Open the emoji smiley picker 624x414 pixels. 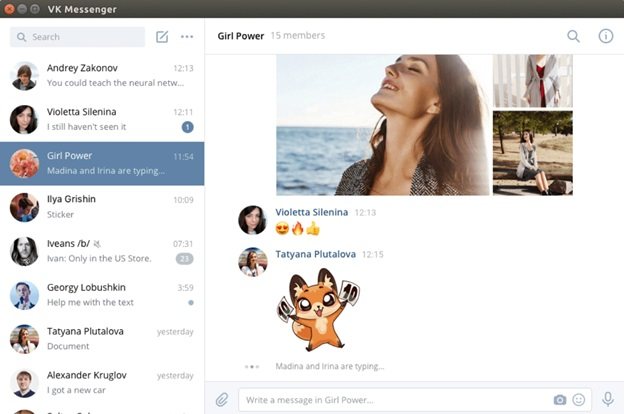[x=579, y=400]
